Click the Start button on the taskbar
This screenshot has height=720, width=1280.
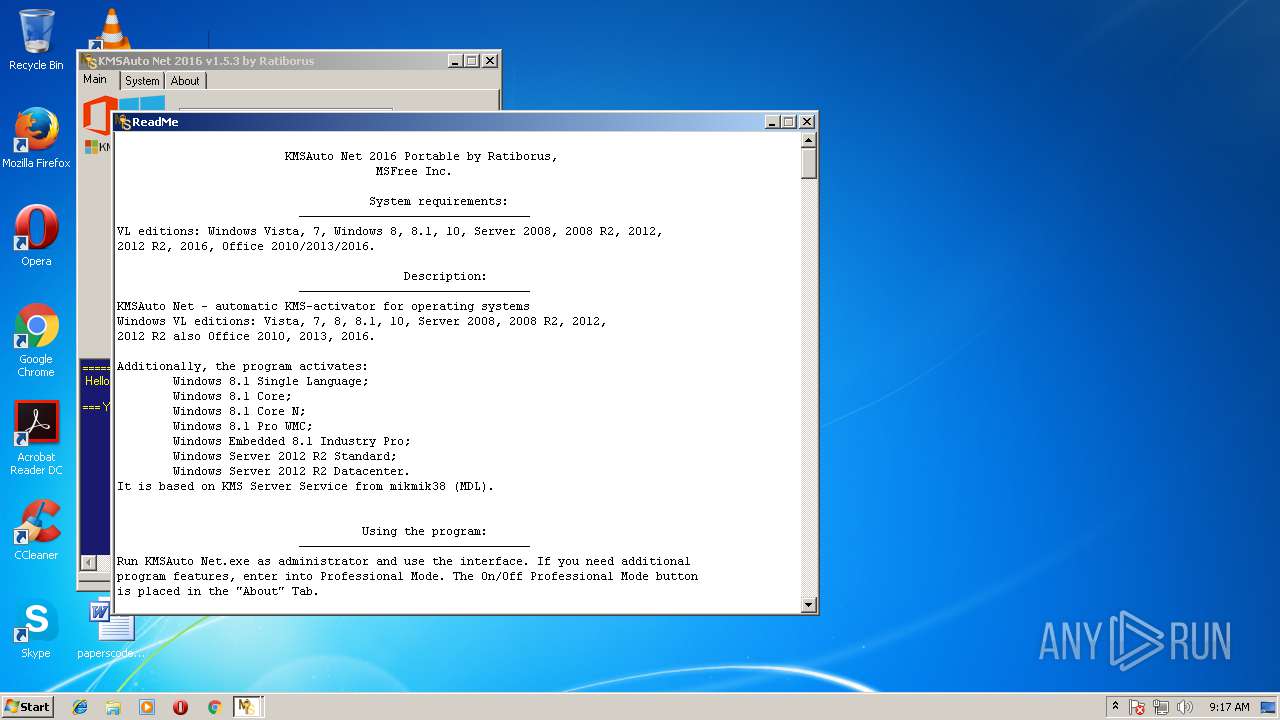(27, 706)
